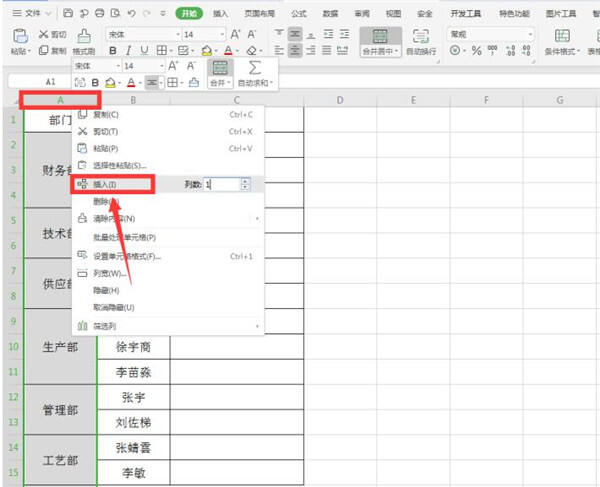
Task: Click the Increase Decimal icon
Action: click(x=510, y=50)
